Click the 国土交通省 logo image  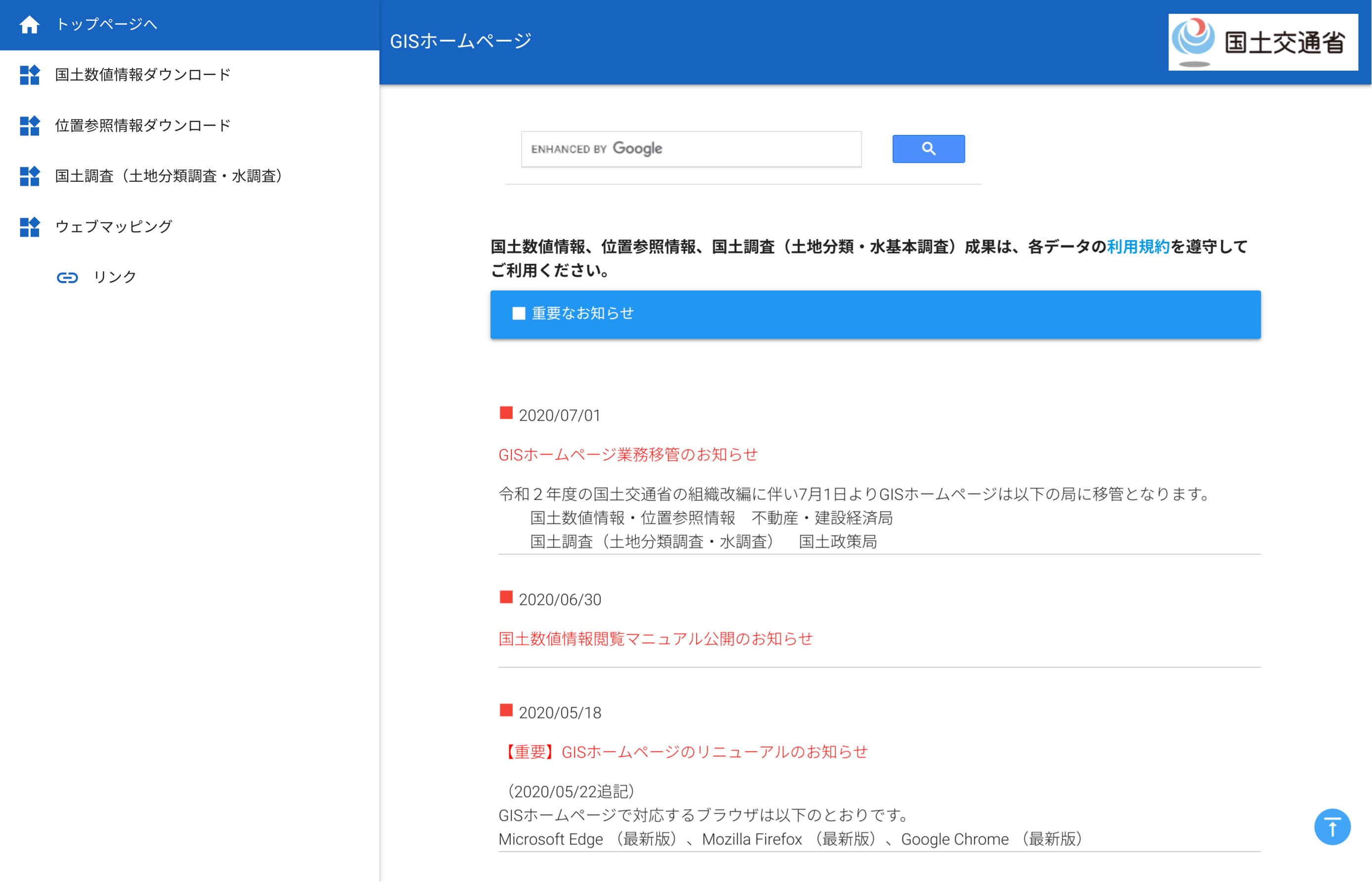coord(1263,42)
